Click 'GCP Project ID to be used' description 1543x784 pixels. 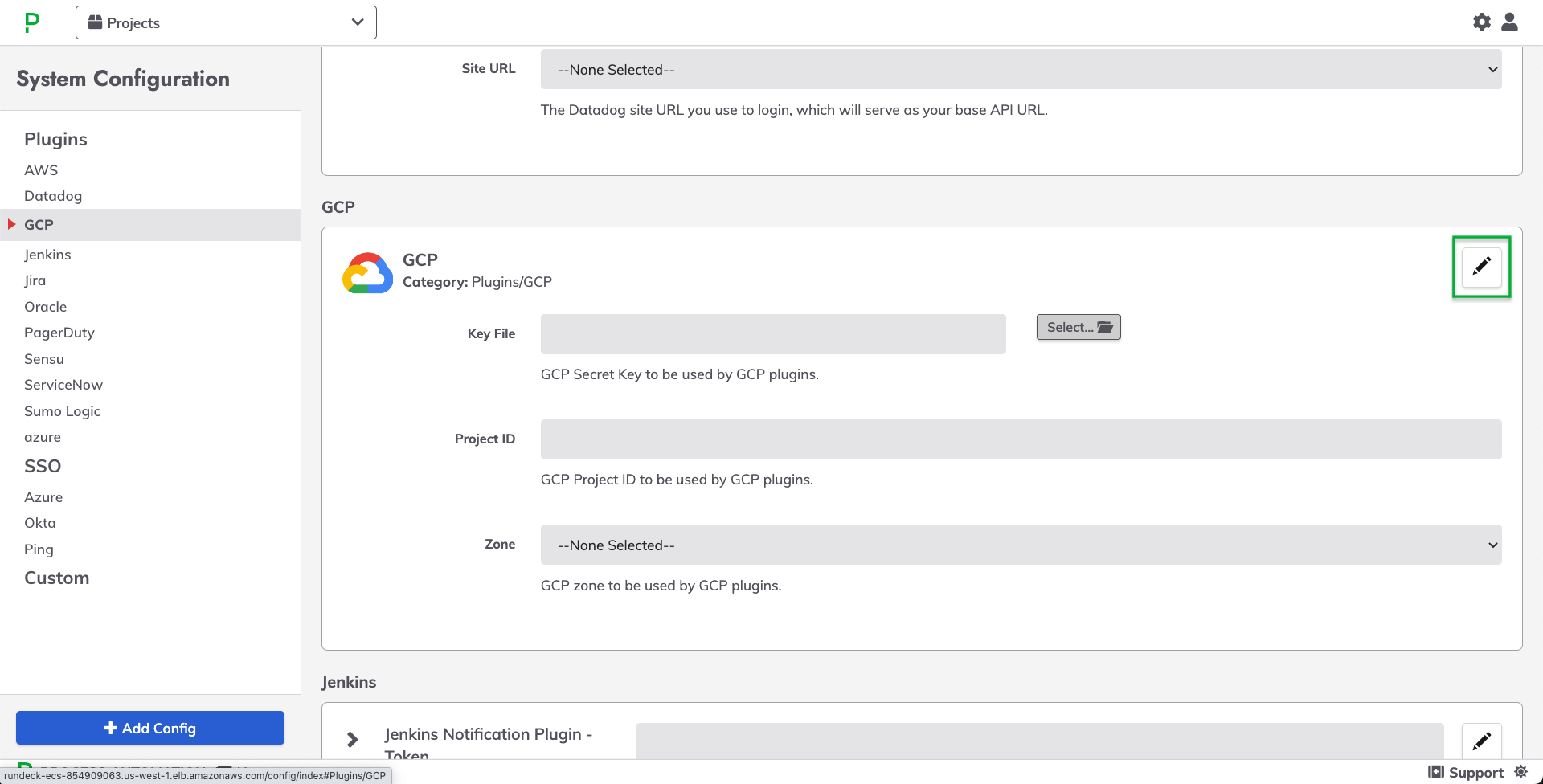point(677,480)
